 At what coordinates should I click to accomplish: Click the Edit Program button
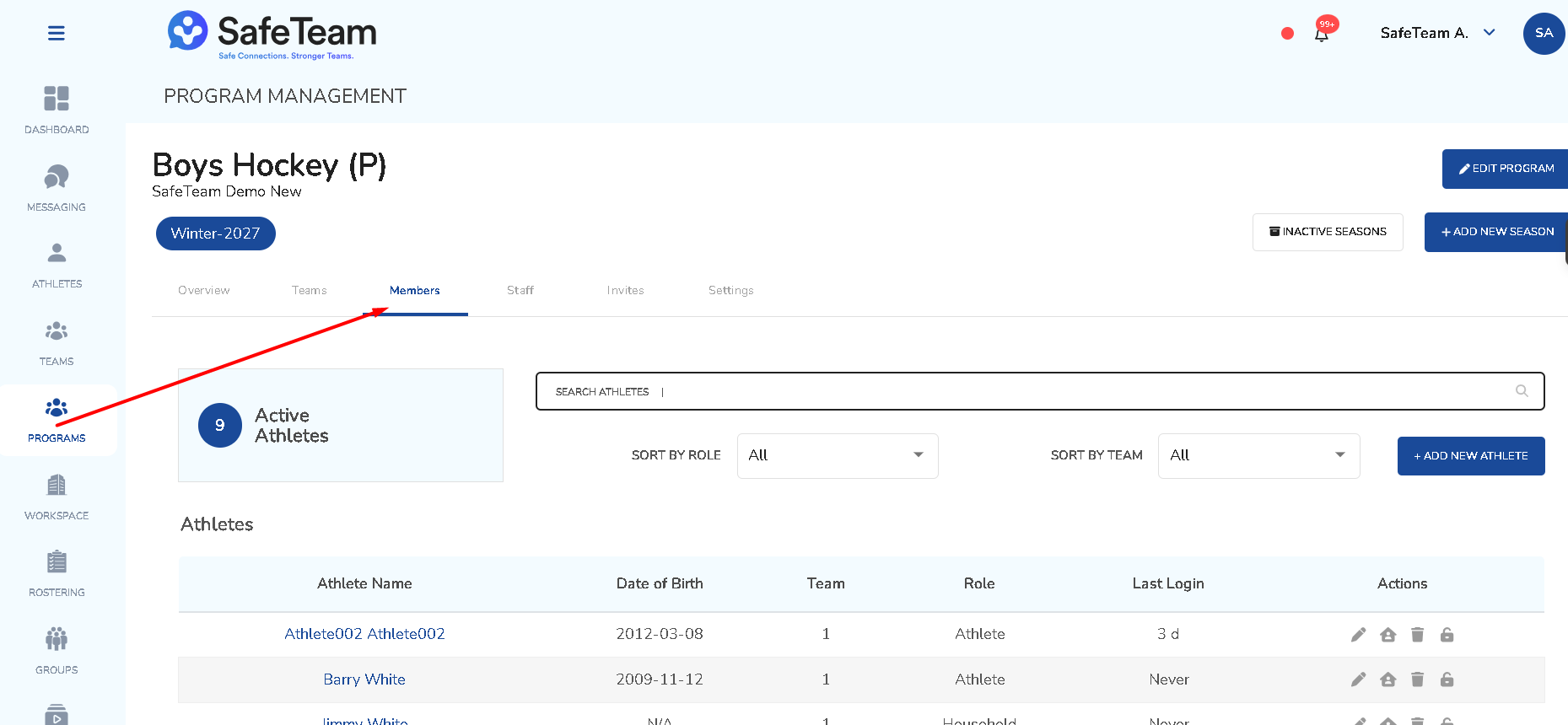pyautogui.click(x=1506, y=169)
